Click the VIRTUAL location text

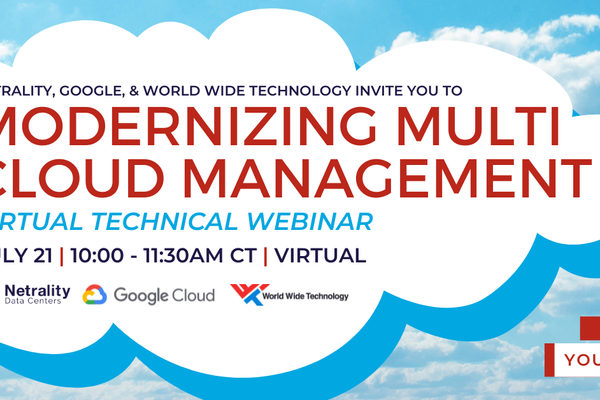pos(320,255)
